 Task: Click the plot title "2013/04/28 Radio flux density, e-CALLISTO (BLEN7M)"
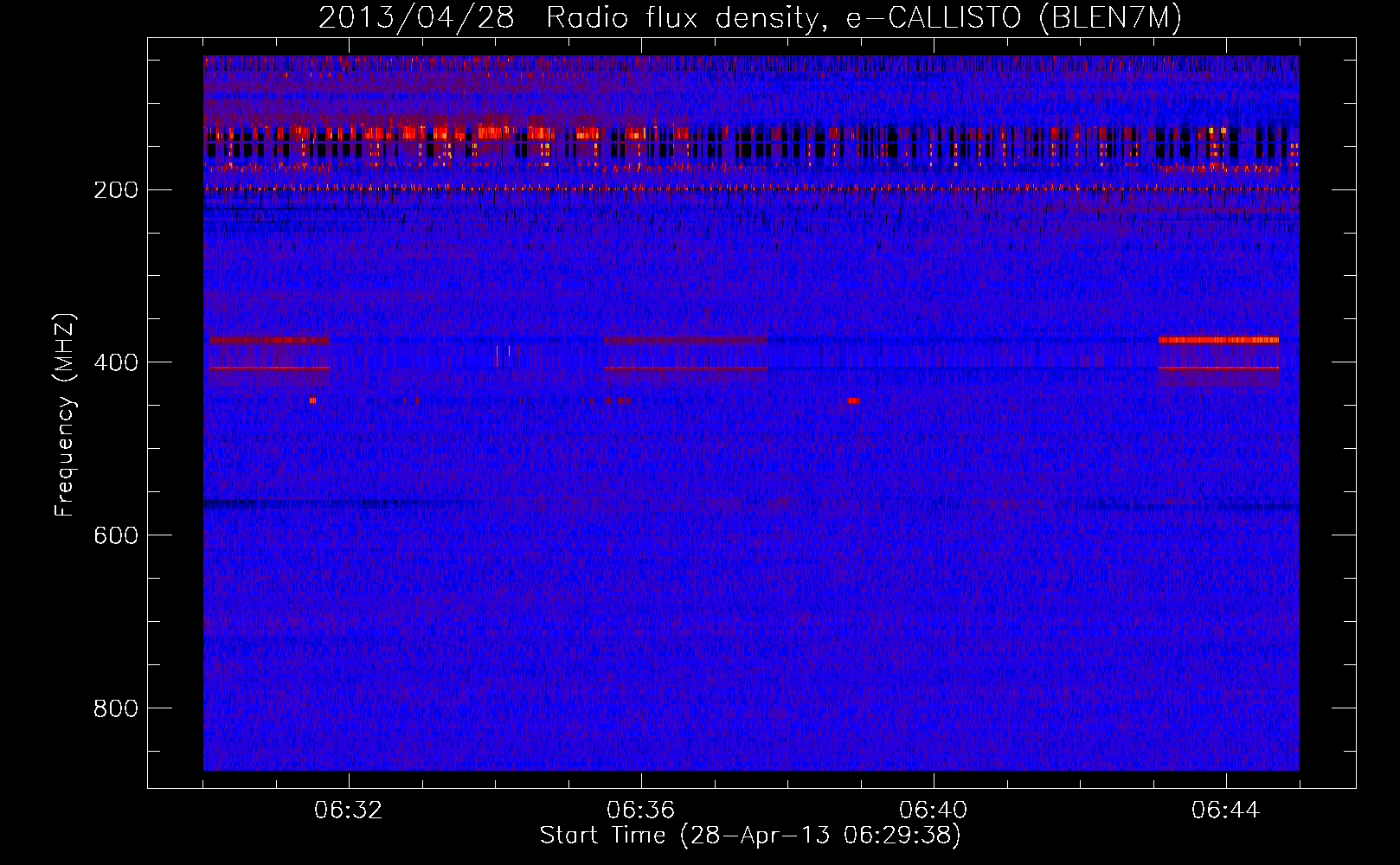[750, 18]
